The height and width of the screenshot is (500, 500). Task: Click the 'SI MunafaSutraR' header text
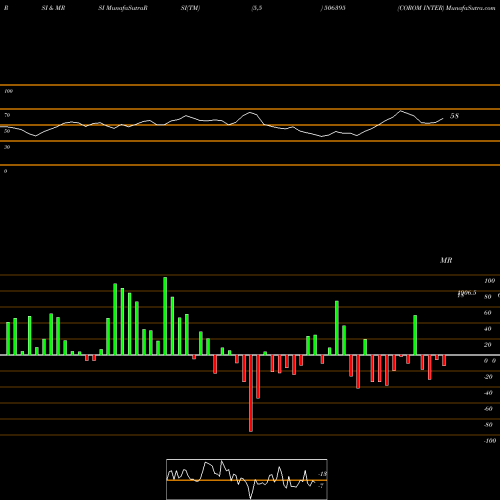123,8
